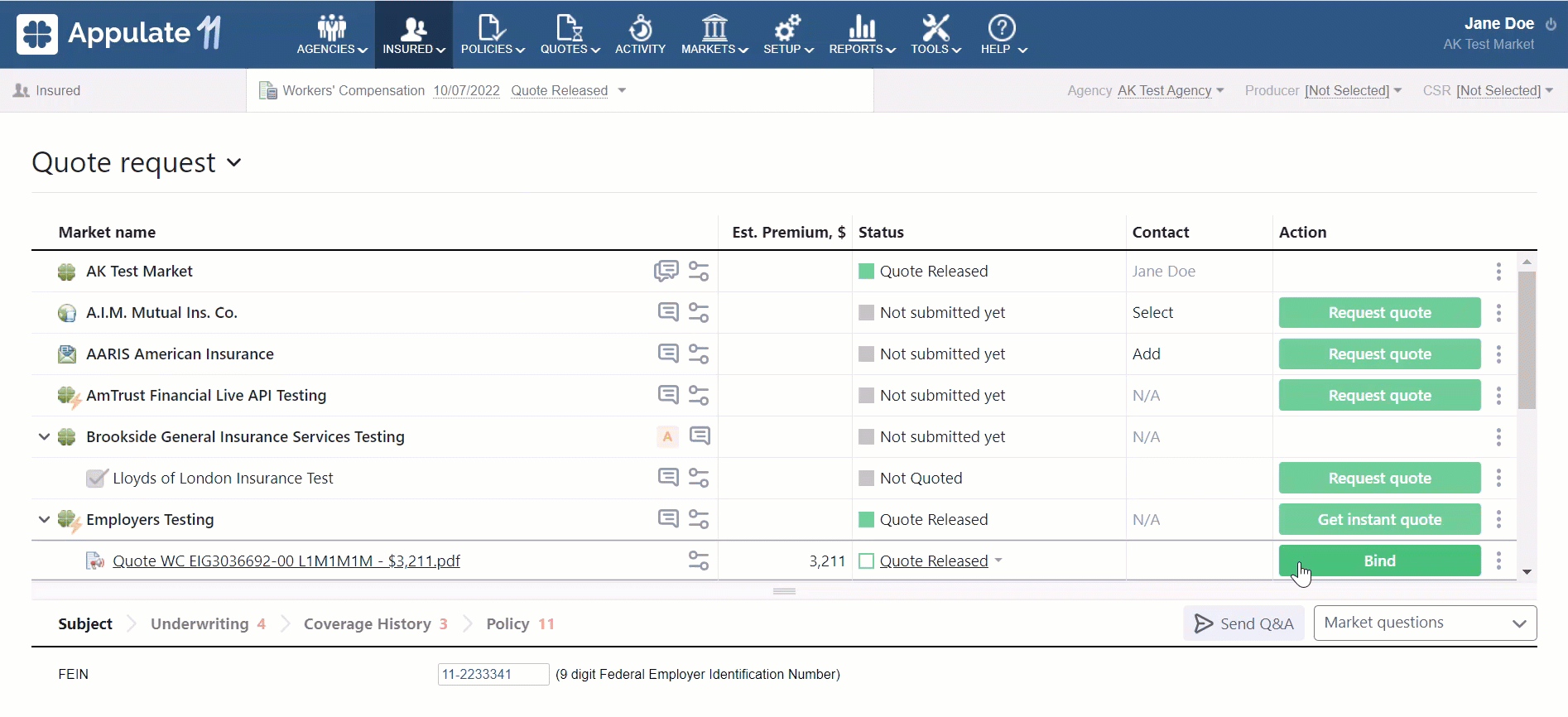
Task: Switch to the Policy tab
Action: pos(520,623)
